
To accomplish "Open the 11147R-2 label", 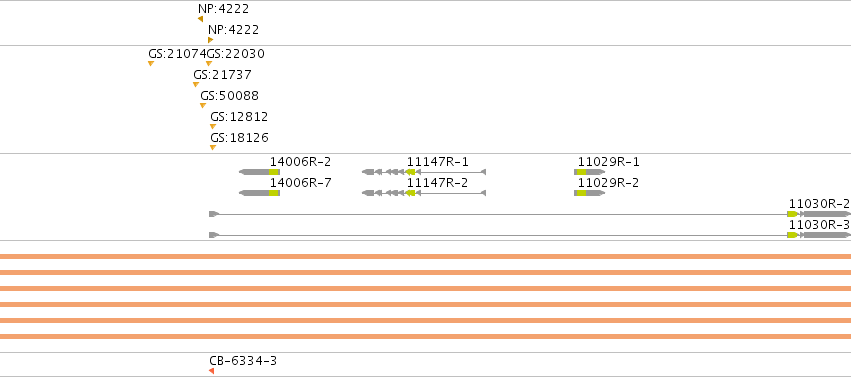I will tap(437, 183).
